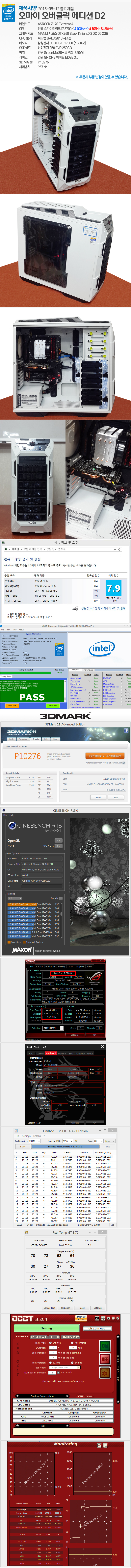Open the times dropdown in LinX
The height and width of the screenshot is (1568, 131).
point(110,1141)
